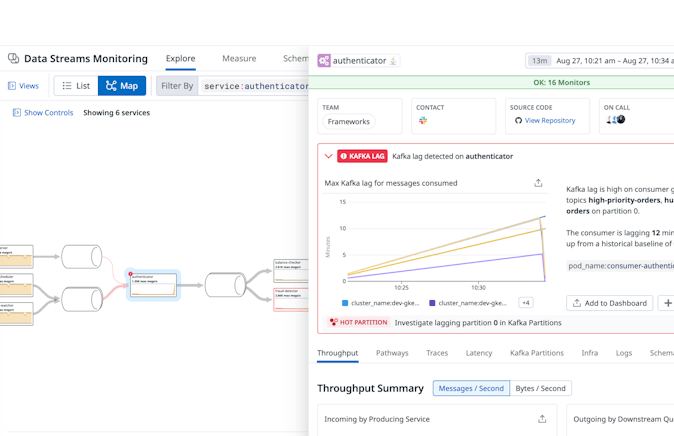The image size is (674, 436).
Task: Show the +4 additional legend series
Action: tap(525, 303)
